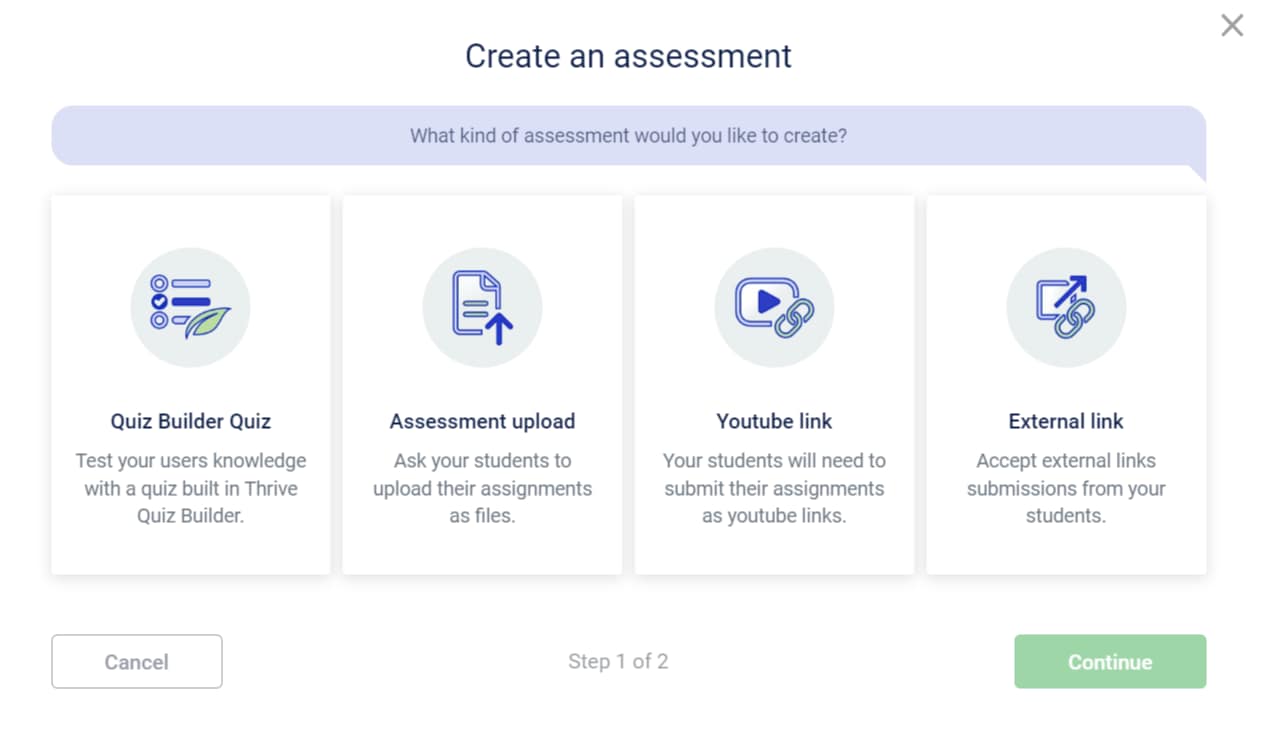This screenshot has height=735, width=1261.
Task: Click the outward arrow in the External link icon
Action: 1070,292
